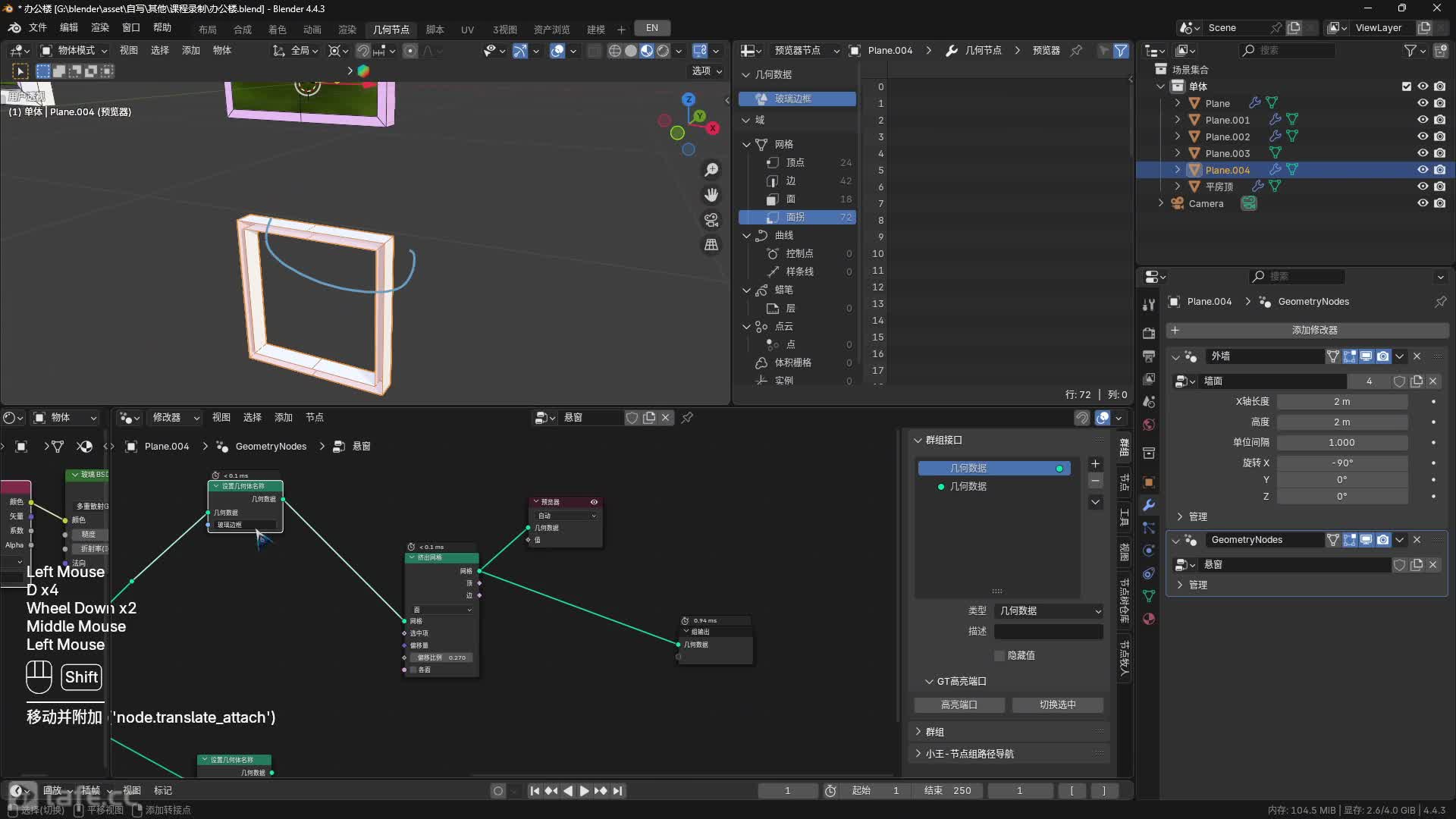Toggle 单体 collection exclude checkbox
Image resolution: width=1456 pixels, height=819 pixels.
pyautogui.click(x=1407, y=86)
